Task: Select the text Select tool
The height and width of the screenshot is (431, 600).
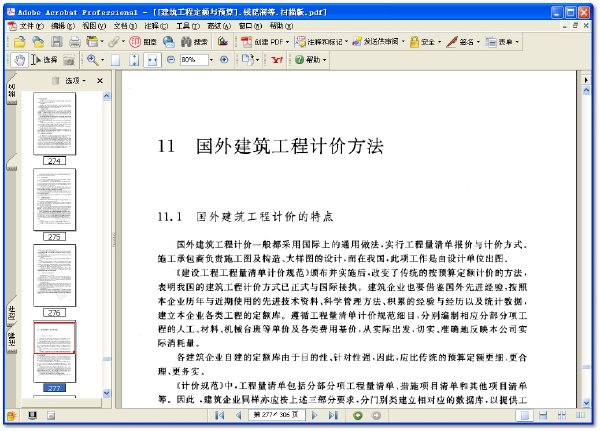Action: click(44, 60)
